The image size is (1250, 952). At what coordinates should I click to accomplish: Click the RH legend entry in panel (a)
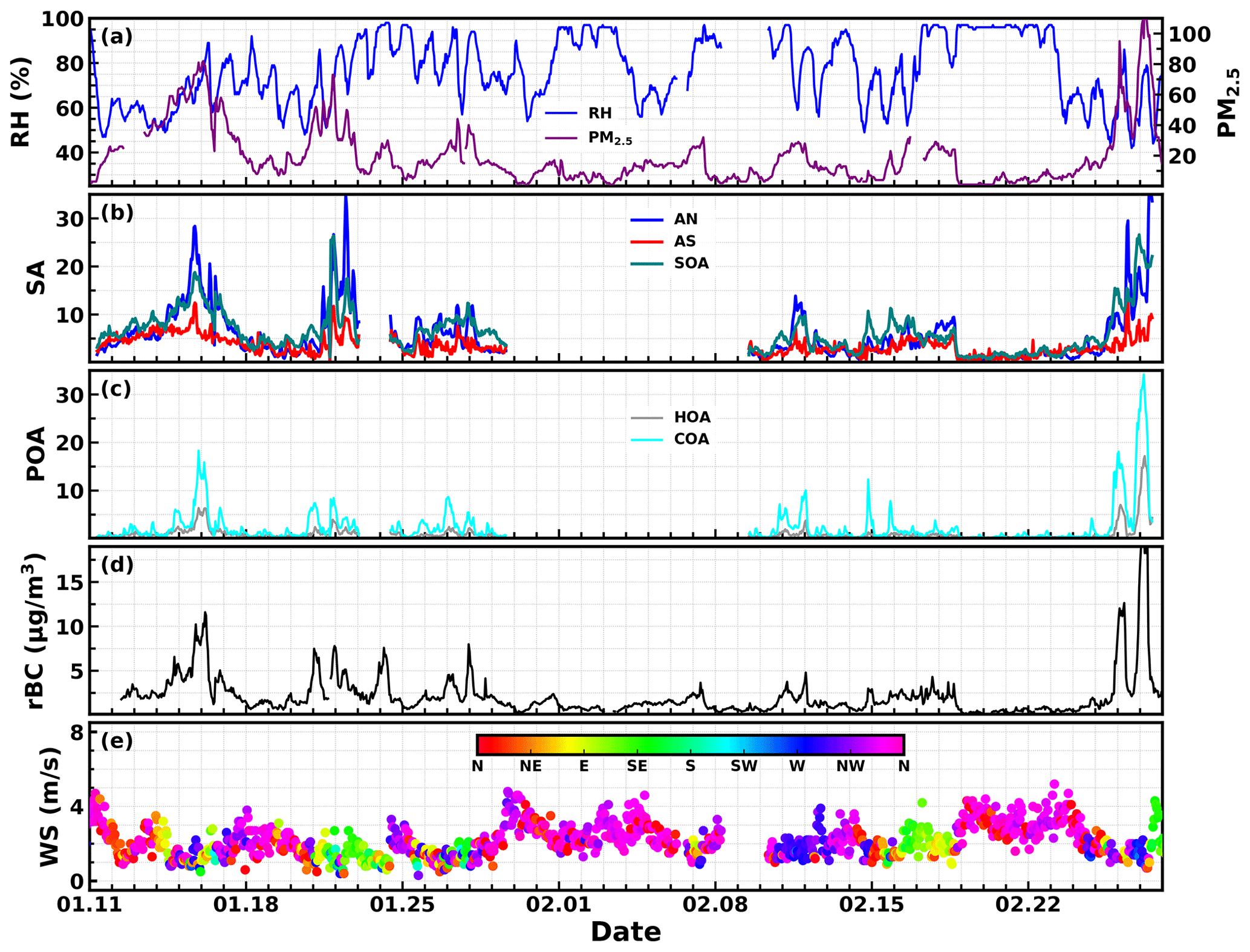point(599,113)
